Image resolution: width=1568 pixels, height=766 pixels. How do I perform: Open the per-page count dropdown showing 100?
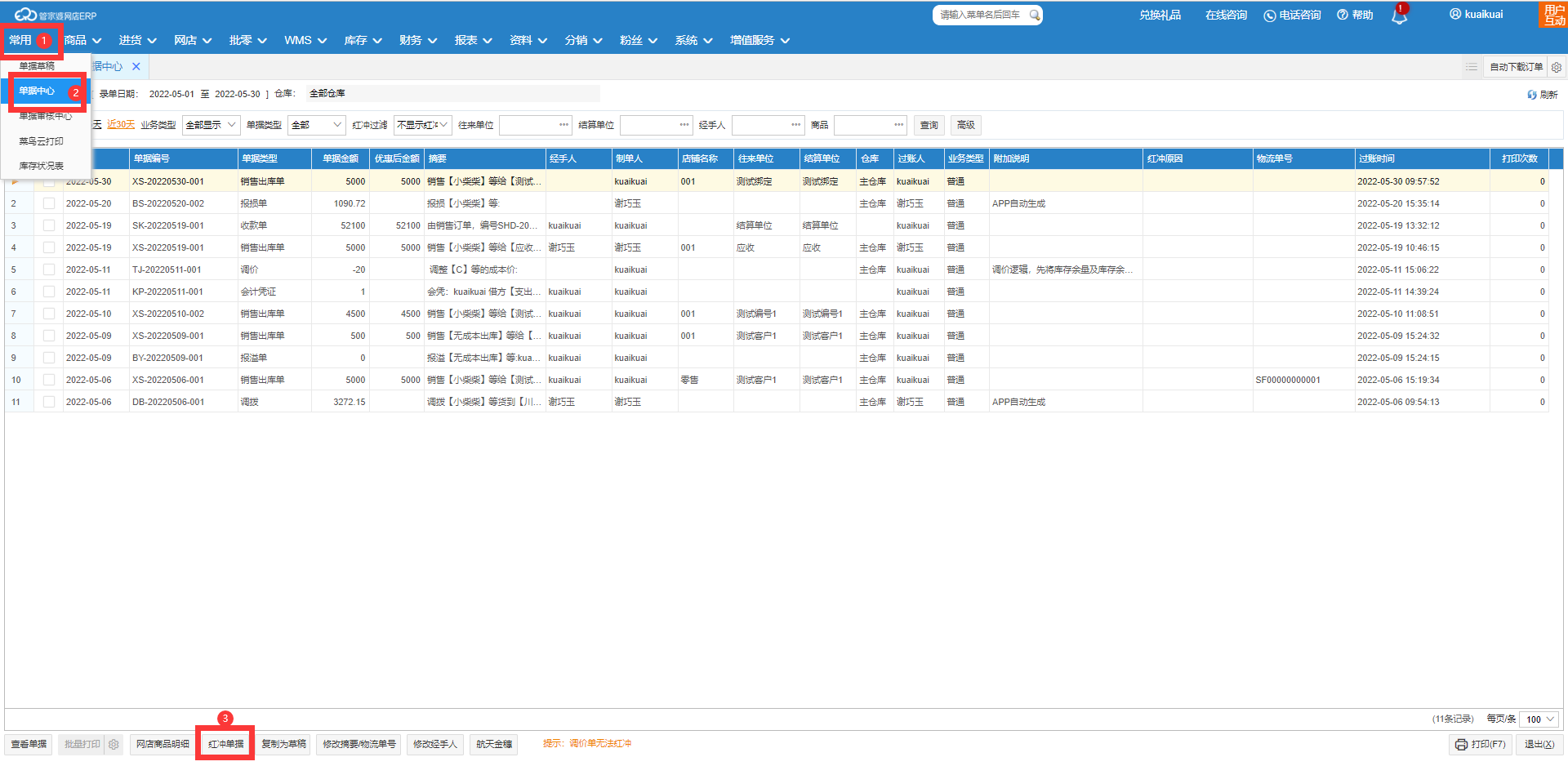tap(1540, 719)
